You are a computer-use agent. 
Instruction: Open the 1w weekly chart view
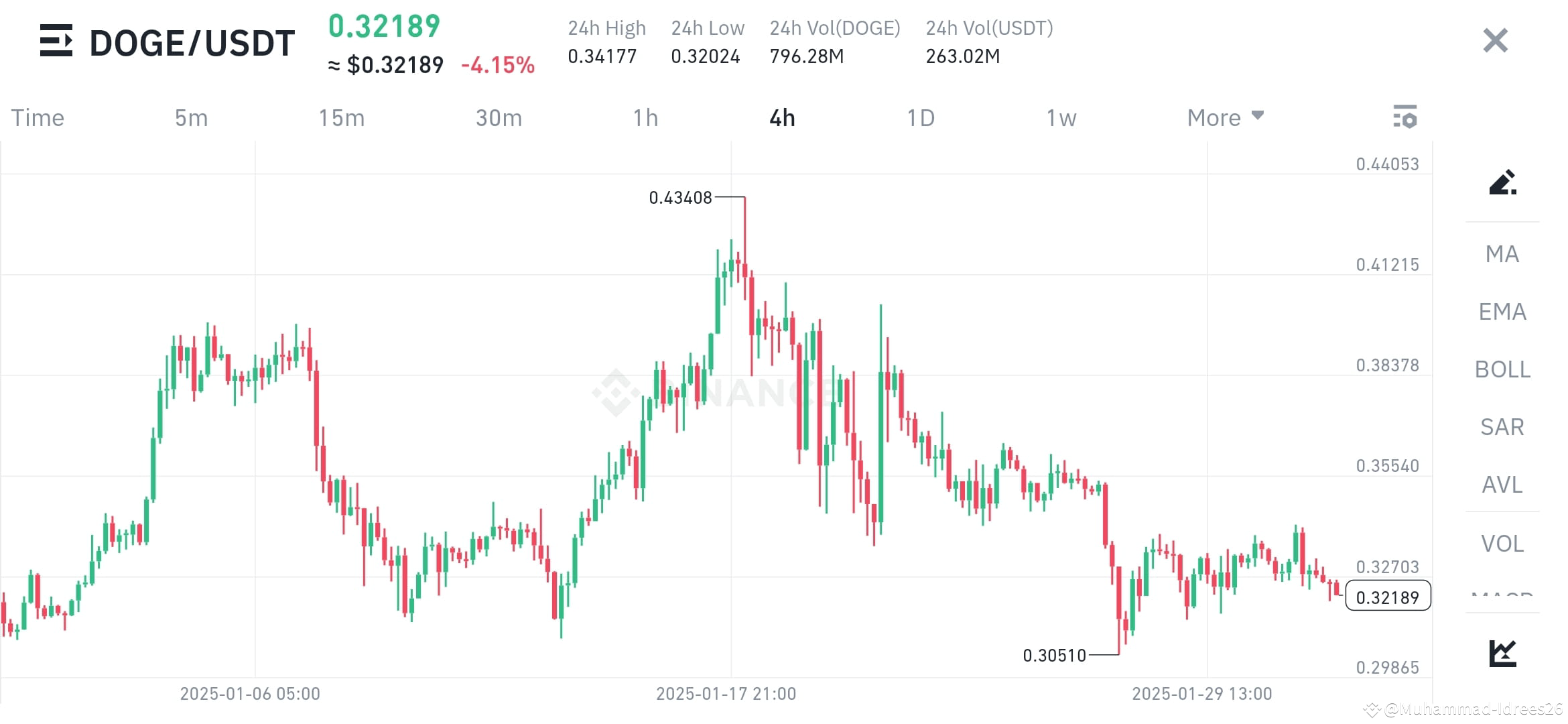[1061, 117]
